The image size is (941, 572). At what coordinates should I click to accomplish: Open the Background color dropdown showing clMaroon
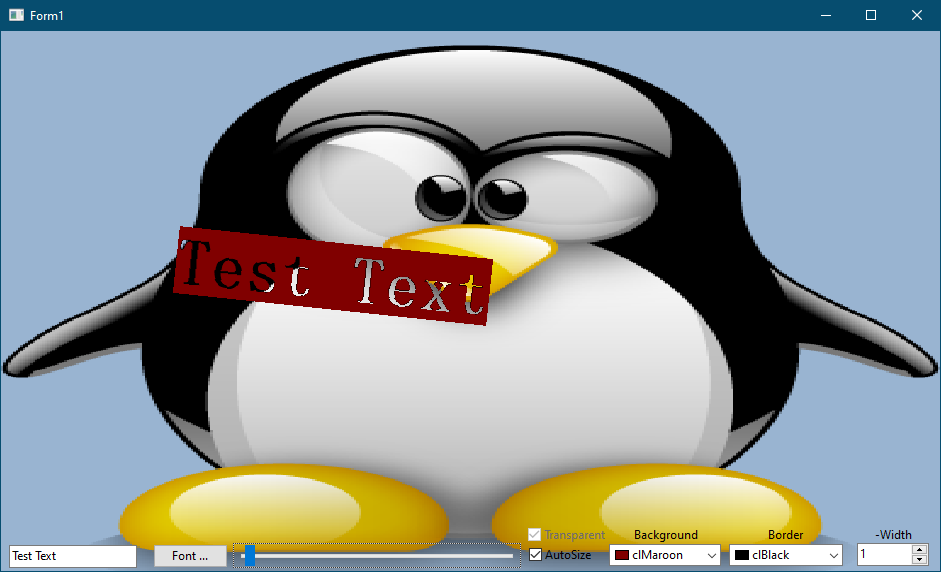coord(665,555)
